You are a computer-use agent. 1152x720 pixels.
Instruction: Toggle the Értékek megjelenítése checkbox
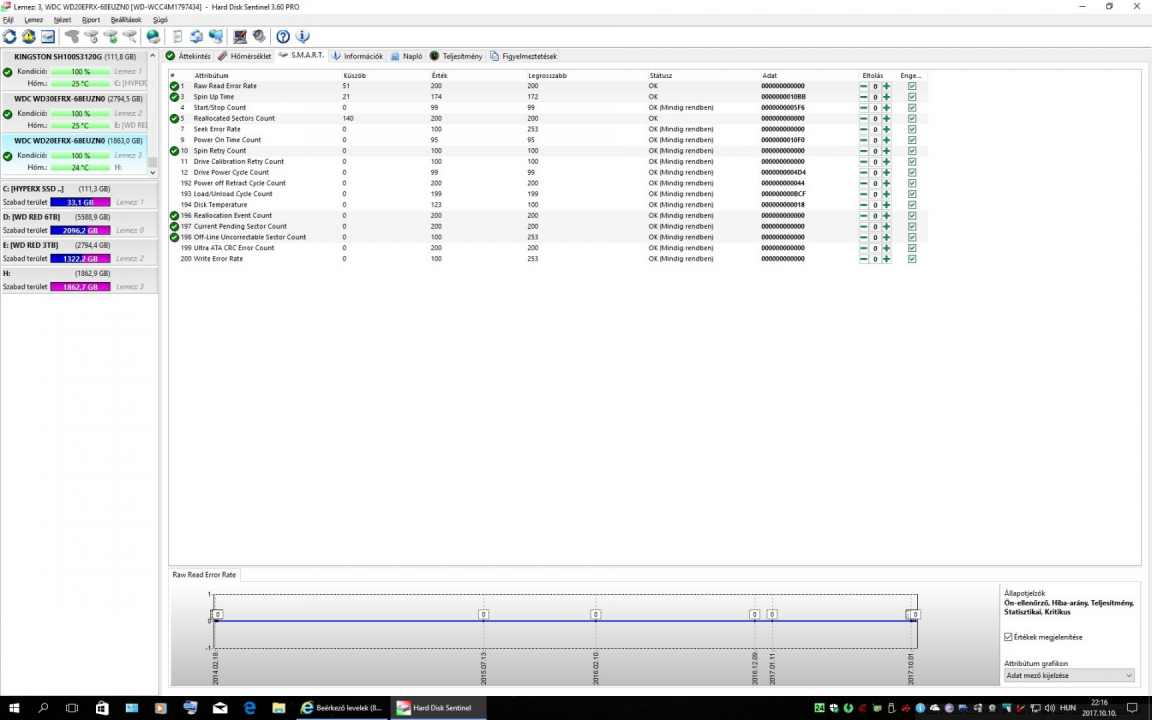(x=1008, y=637)
